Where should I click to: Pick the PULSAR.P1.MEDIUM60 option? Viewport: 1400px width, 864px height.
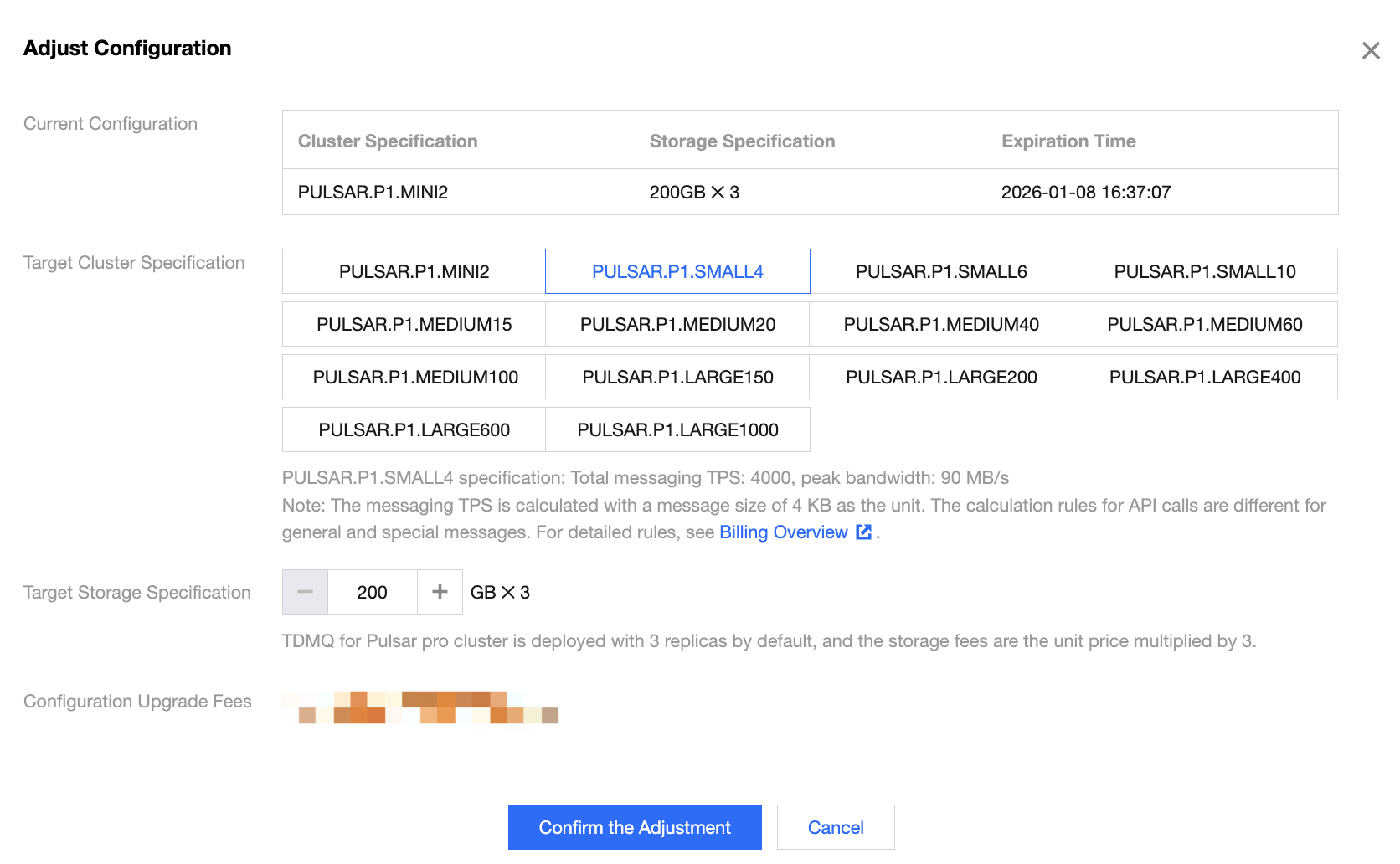point(1205,325)
